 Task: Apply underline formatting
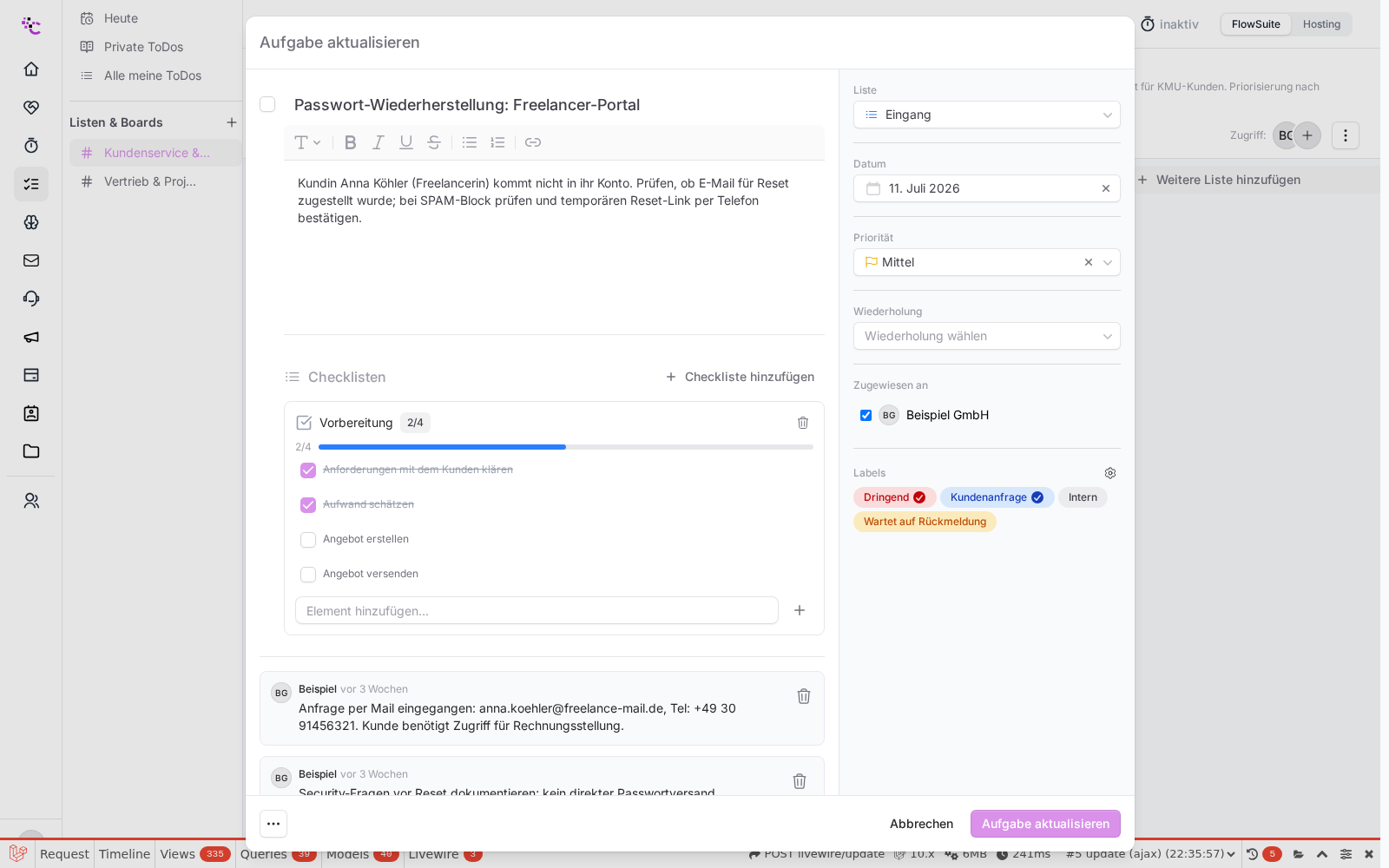[406, 142]
